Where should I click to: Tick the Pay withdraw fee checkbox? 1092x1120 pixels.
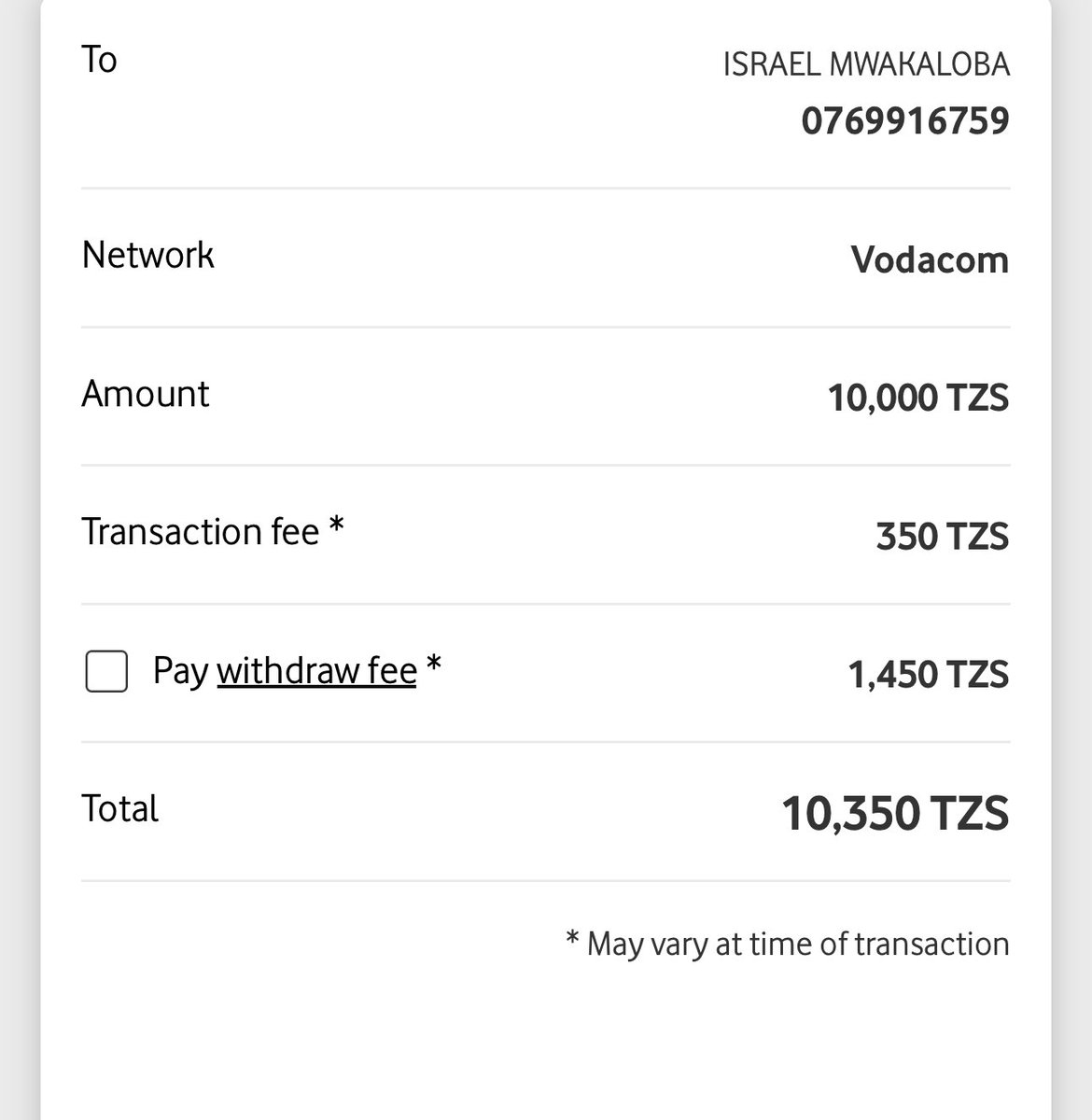(x=106, y=671)
